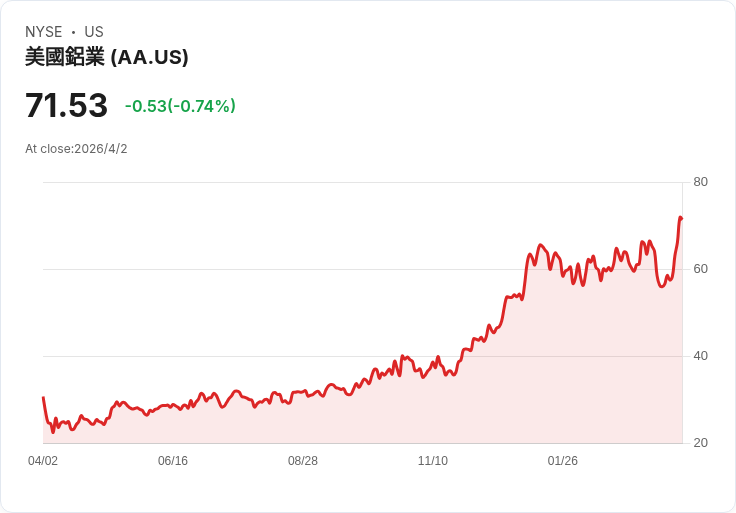Viewport: 736px width, 513px height.
Task: Select the 60 price axis label
Action: [701, 269]
